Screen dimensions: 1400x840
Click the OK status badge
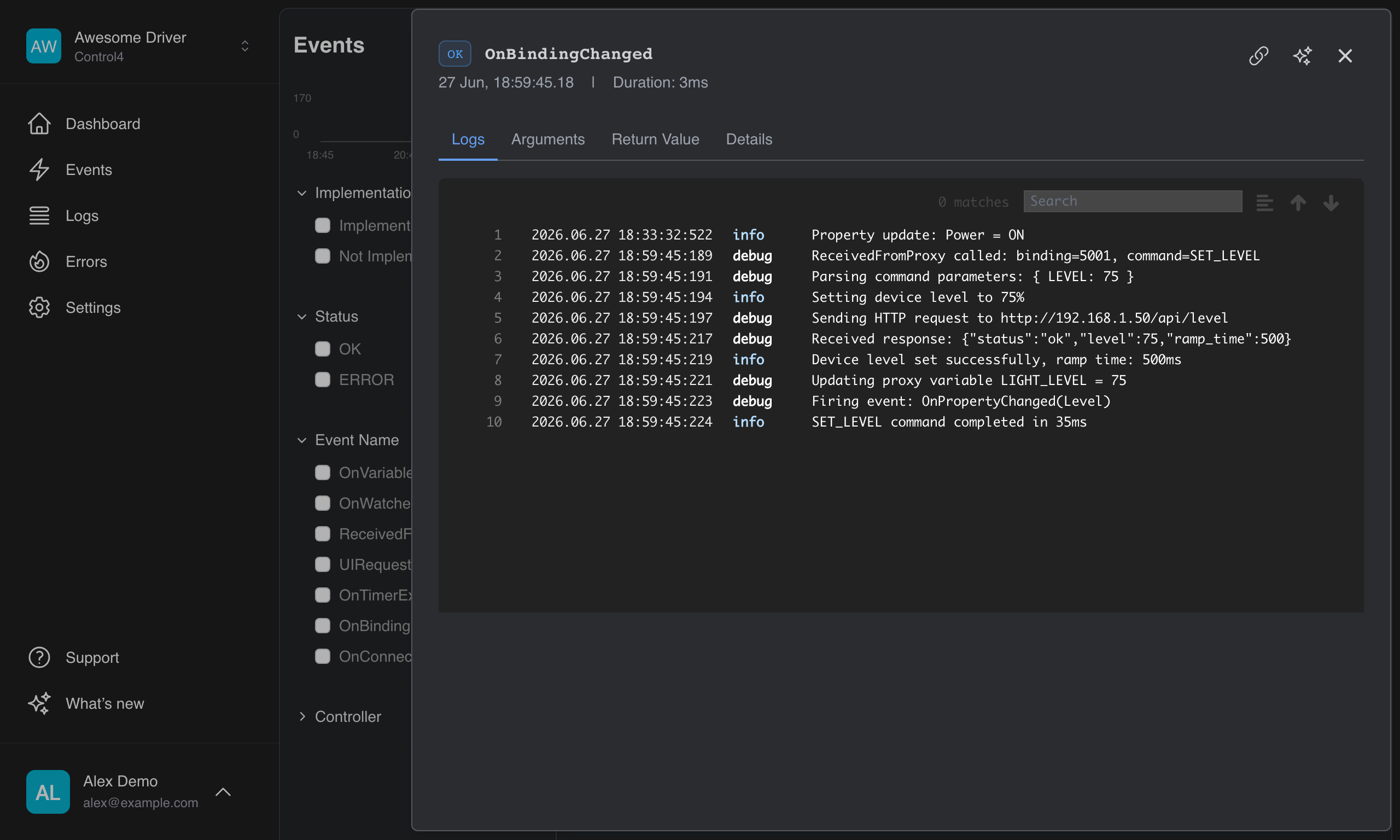click(x=454, y=54)
